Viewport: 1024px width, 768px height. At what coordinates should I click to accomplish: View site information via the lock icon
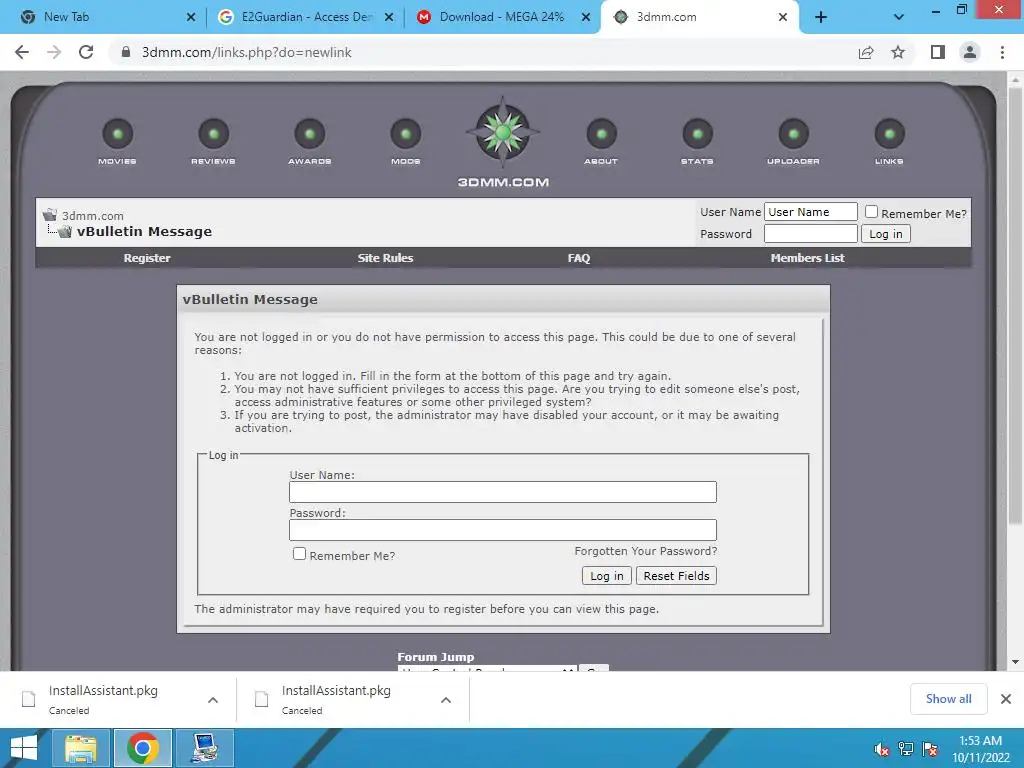[126, 52]
